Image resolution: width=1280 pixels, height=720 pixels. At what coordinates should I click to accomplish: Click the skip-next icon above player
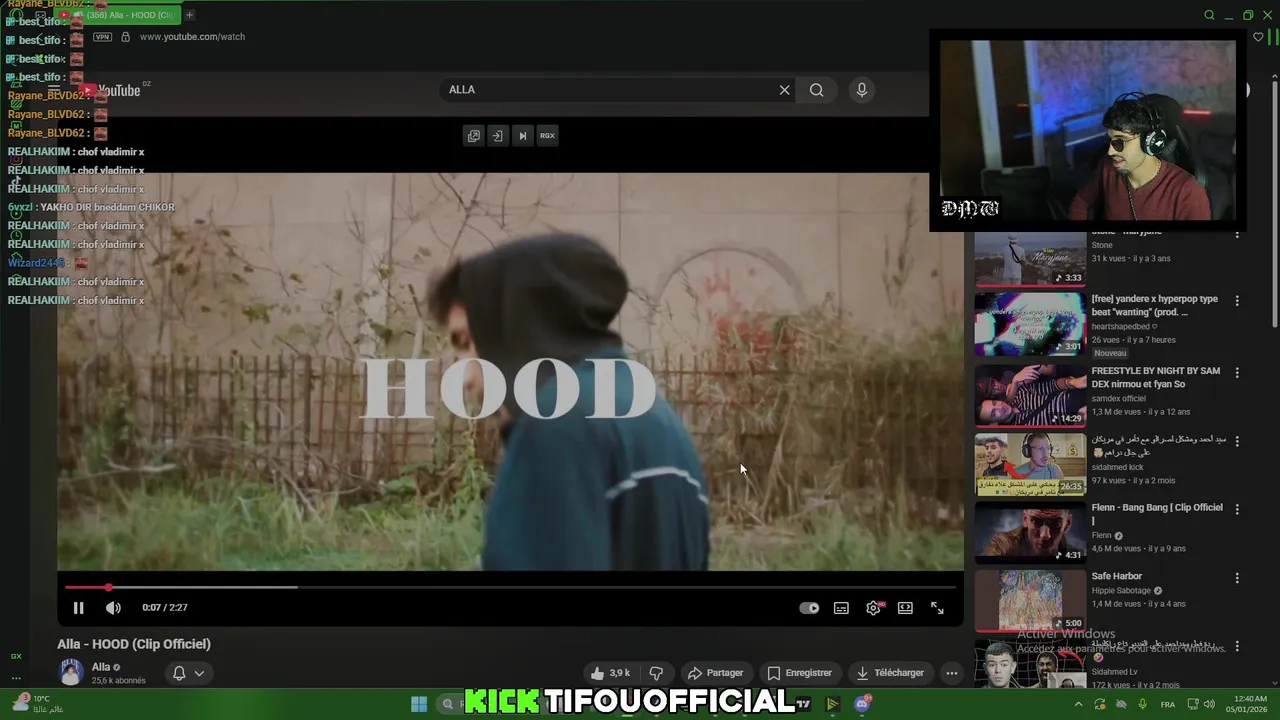tap(522, 136)
